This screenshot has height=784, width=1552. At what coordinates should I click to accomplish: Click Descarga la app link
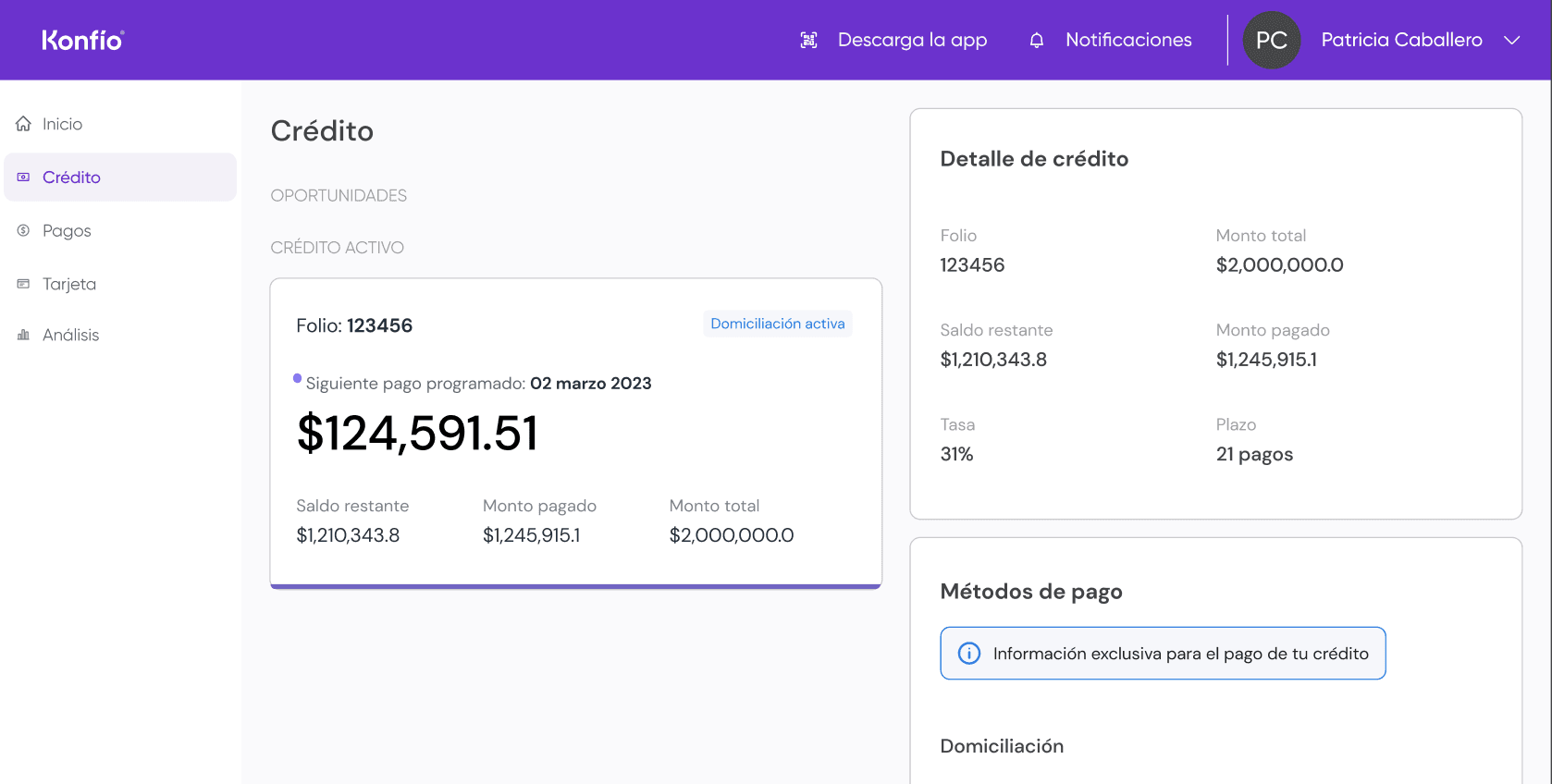point(912,40)
